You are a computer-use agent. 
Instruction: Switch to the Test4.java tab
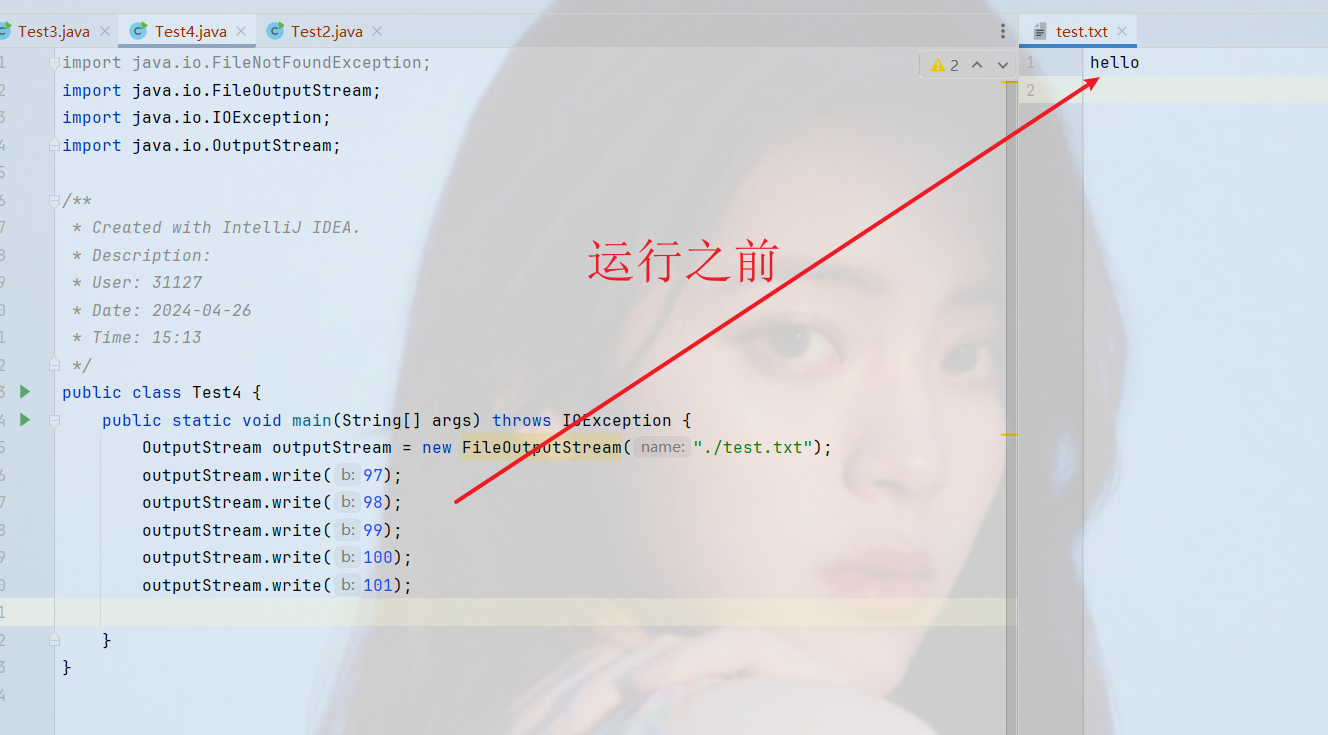[190, 31]
